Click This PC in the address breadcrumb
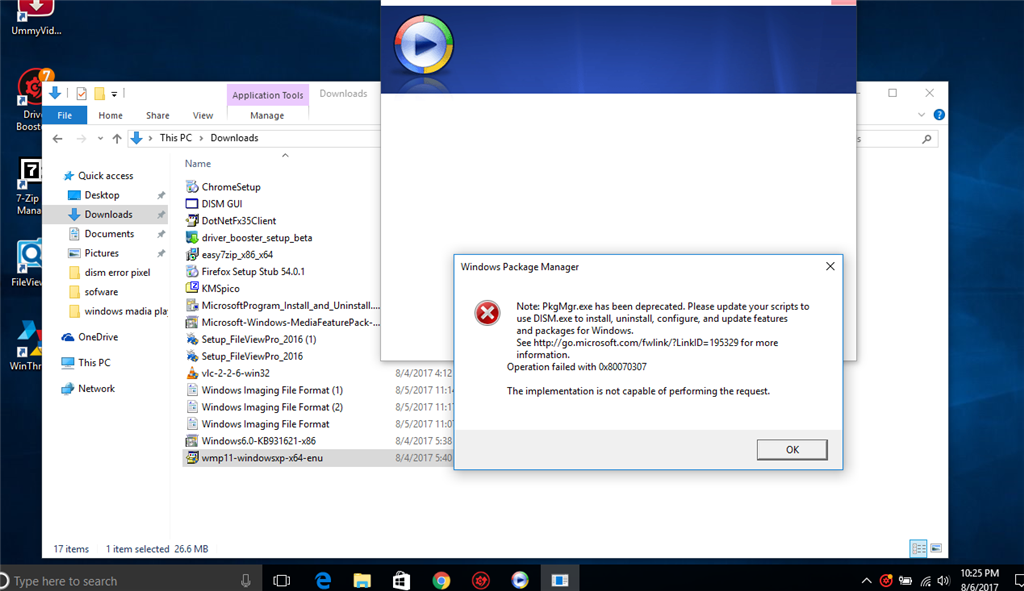This screenshot has height=591, width=1024. [176, 138]
